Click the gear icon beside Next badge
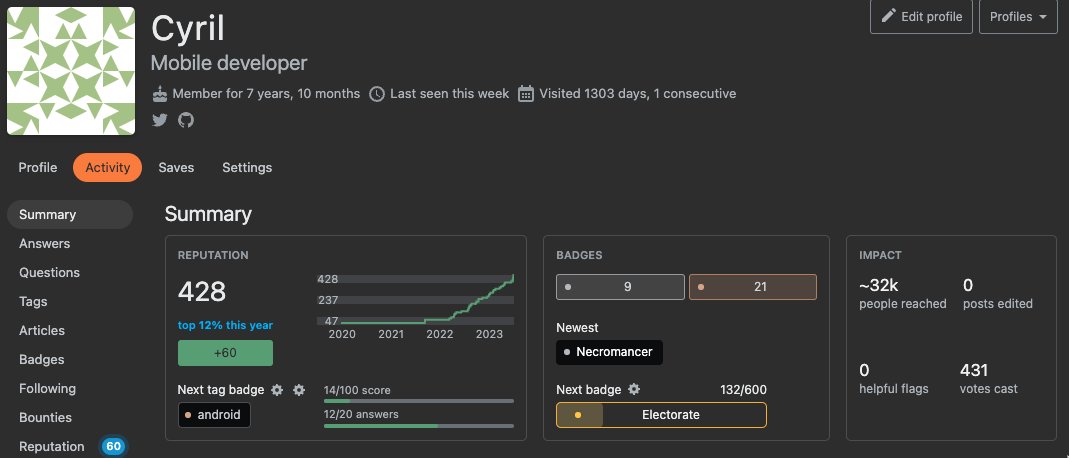The height and width of the screenshot is (458, 1069). click(634, 389)
